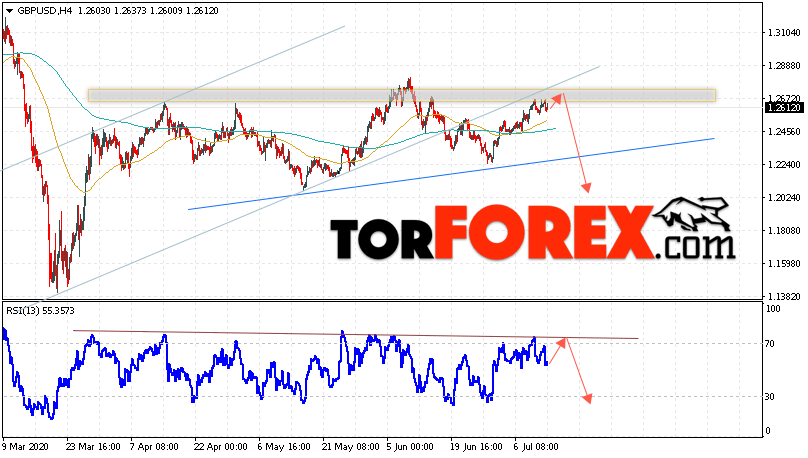Viewport: 808px width, 458px height.
Task: Select the 1.20240 price axis label
Action: coord(784,198)
